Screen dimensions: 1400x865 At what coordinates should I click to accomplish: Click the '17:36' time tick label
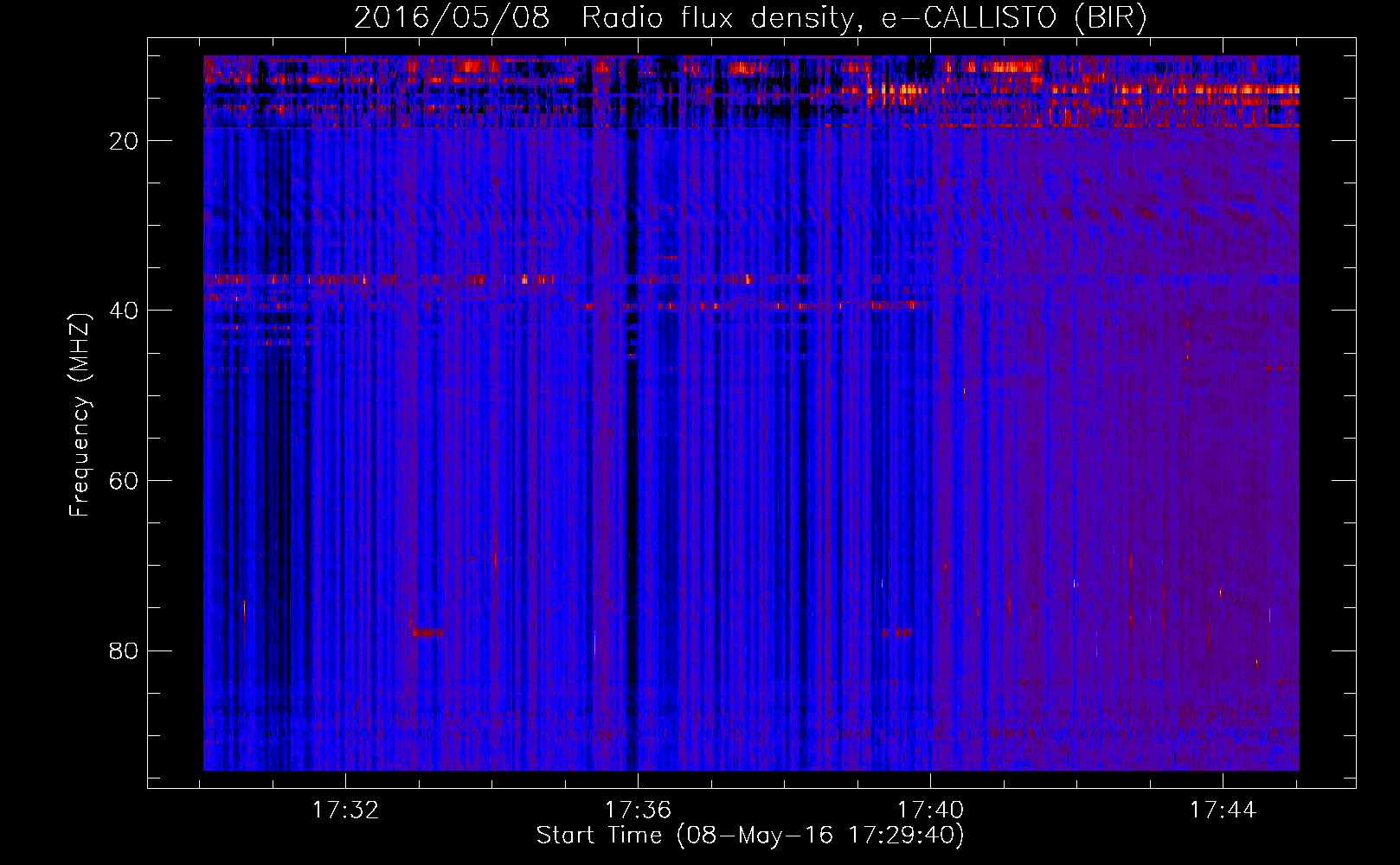[x=638, y=811]
